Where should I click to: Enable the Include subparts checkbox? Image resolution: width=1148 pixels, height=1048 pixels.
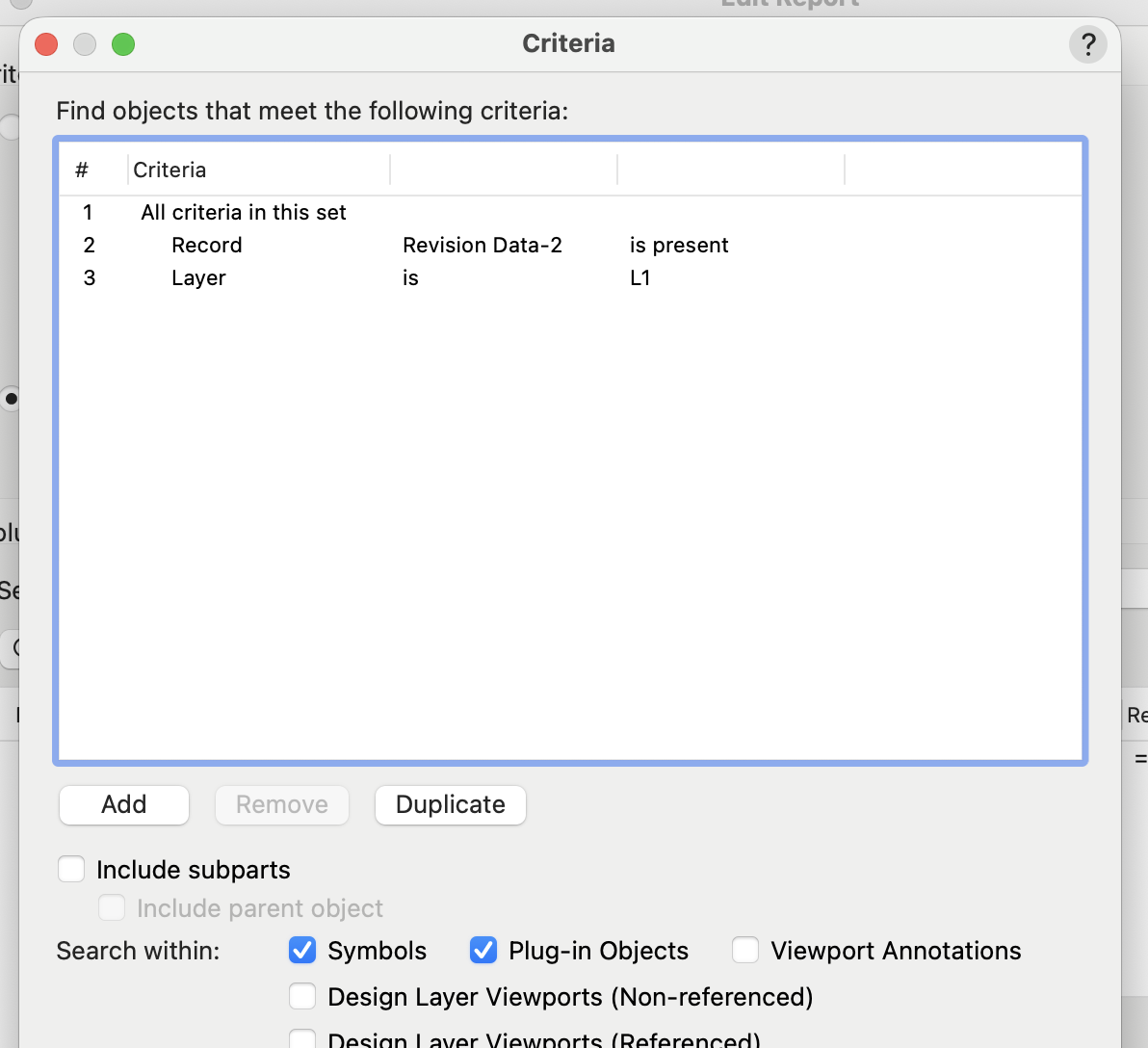[x=72, y=870]
